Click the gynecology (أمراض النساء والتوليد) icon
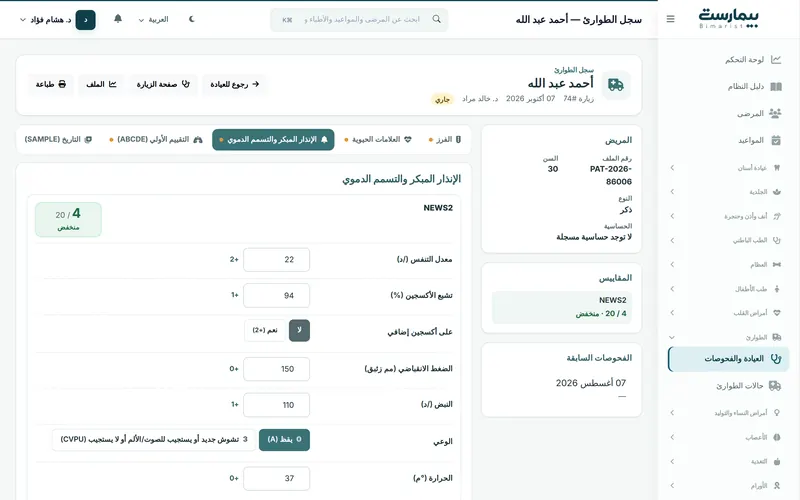 pos(777,413)
